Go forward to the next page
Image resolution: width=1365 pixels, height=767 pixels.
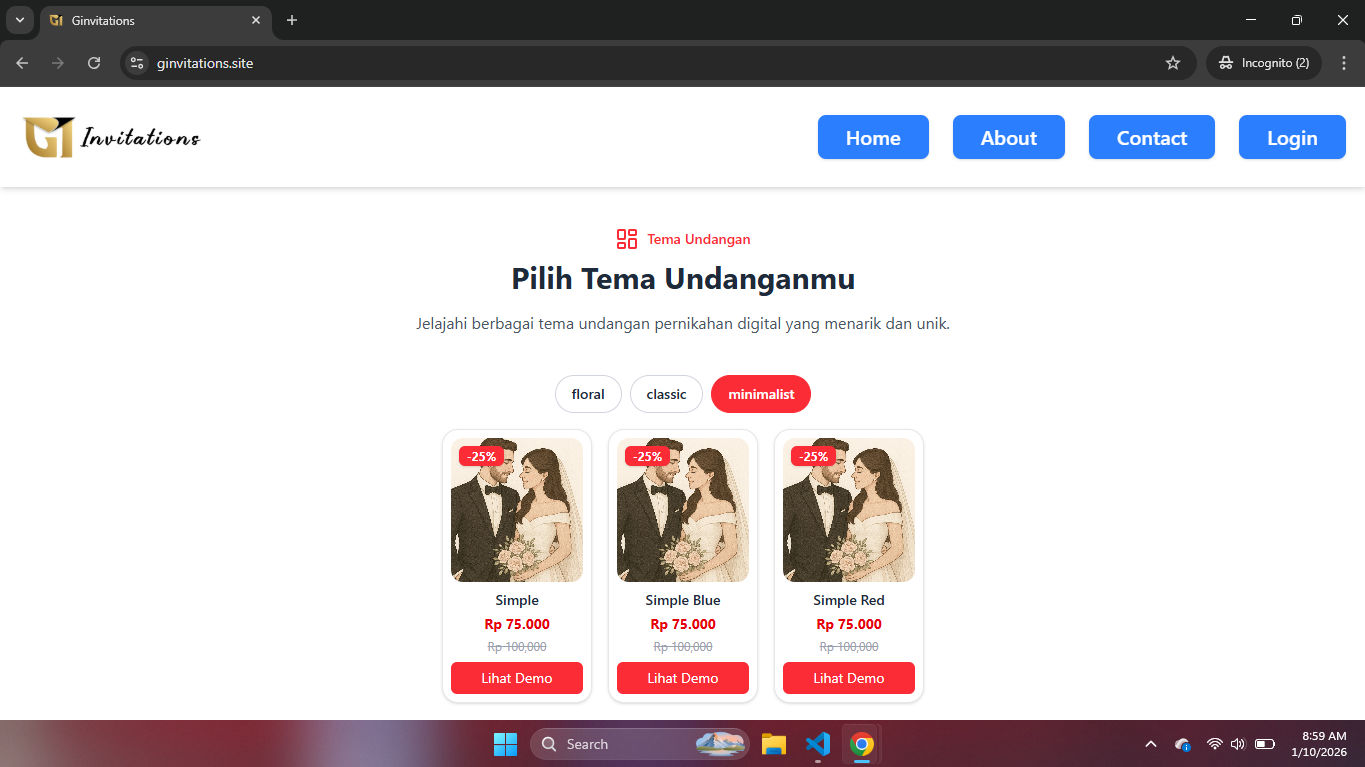[x=58, y=63]
